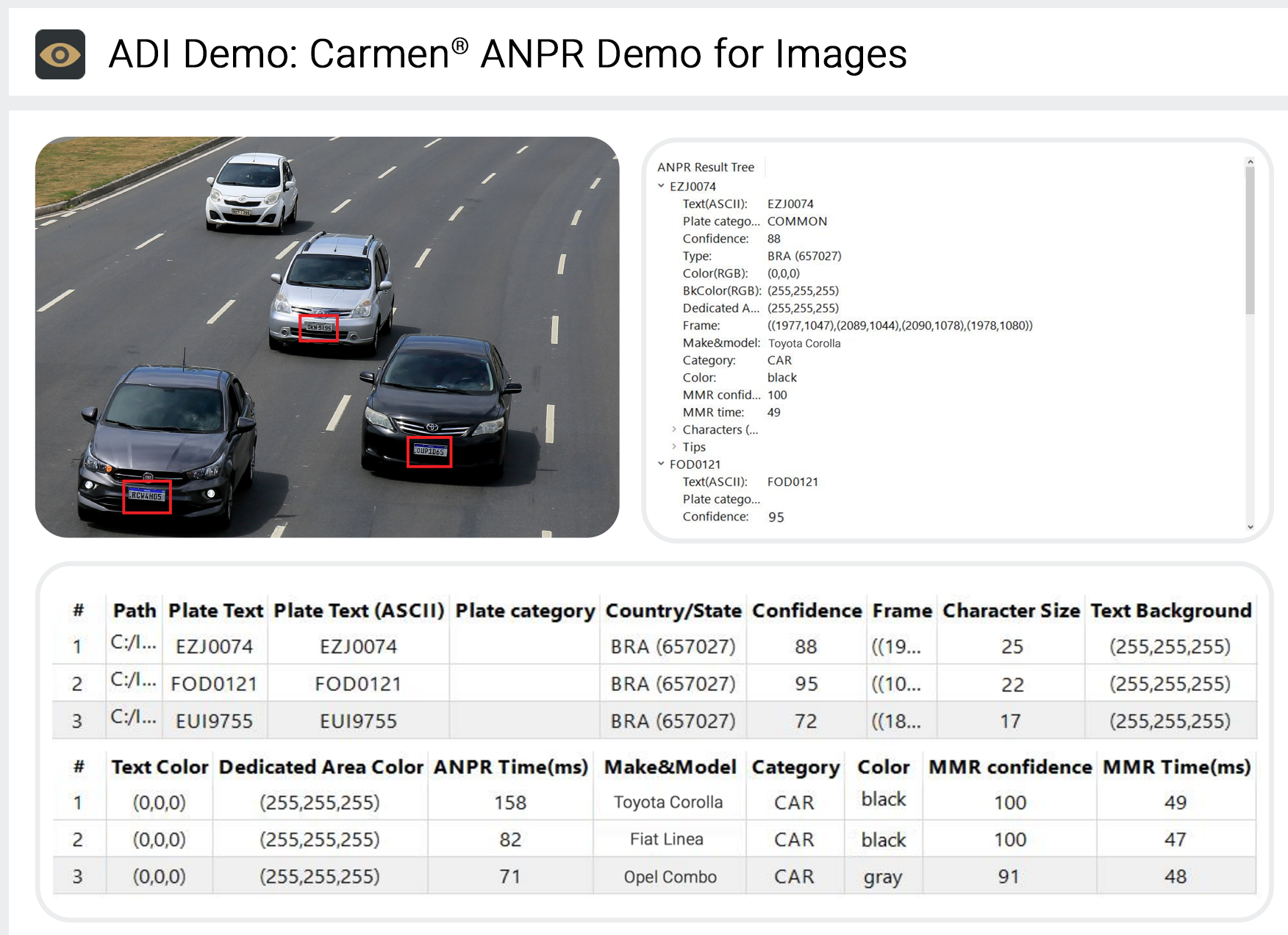Click the Plate category COMMON tree value

[797, 221]
